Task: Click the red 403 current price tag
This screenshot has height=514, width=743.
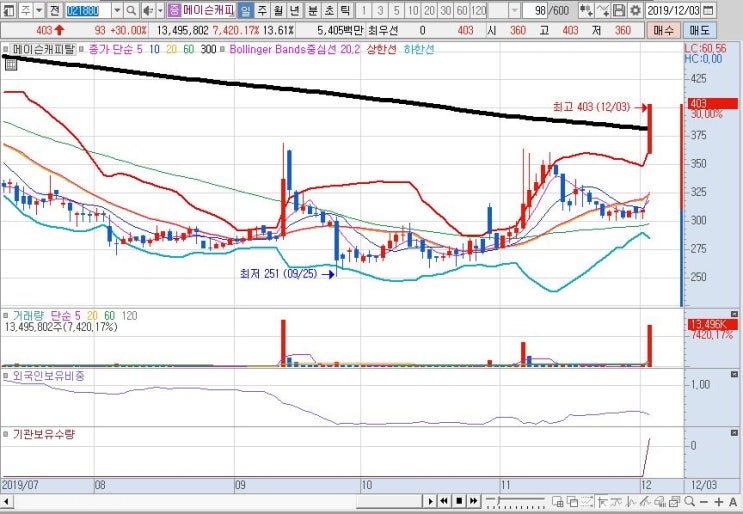Action: click(712, 103)
